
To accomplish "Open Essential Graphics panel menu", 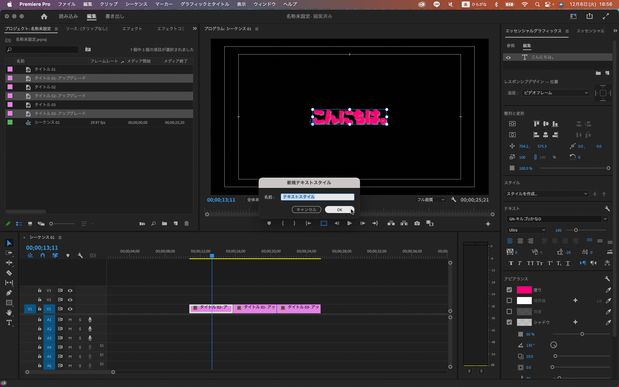I will pyautogui.click(x=567, y=31).
